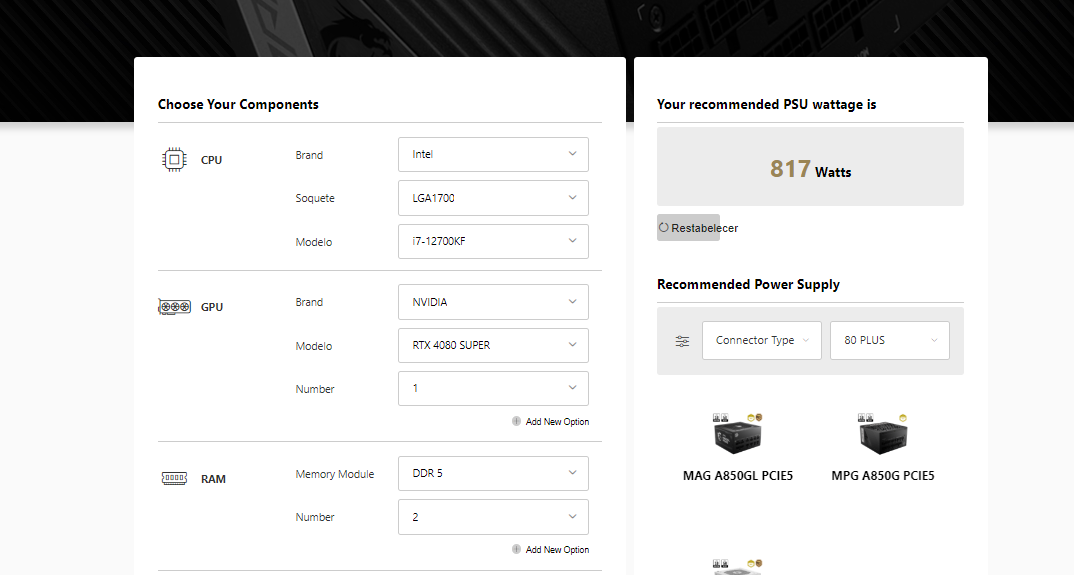Click the CPU Modelo field label
The image size is (1074, 575).
(314, 242)
